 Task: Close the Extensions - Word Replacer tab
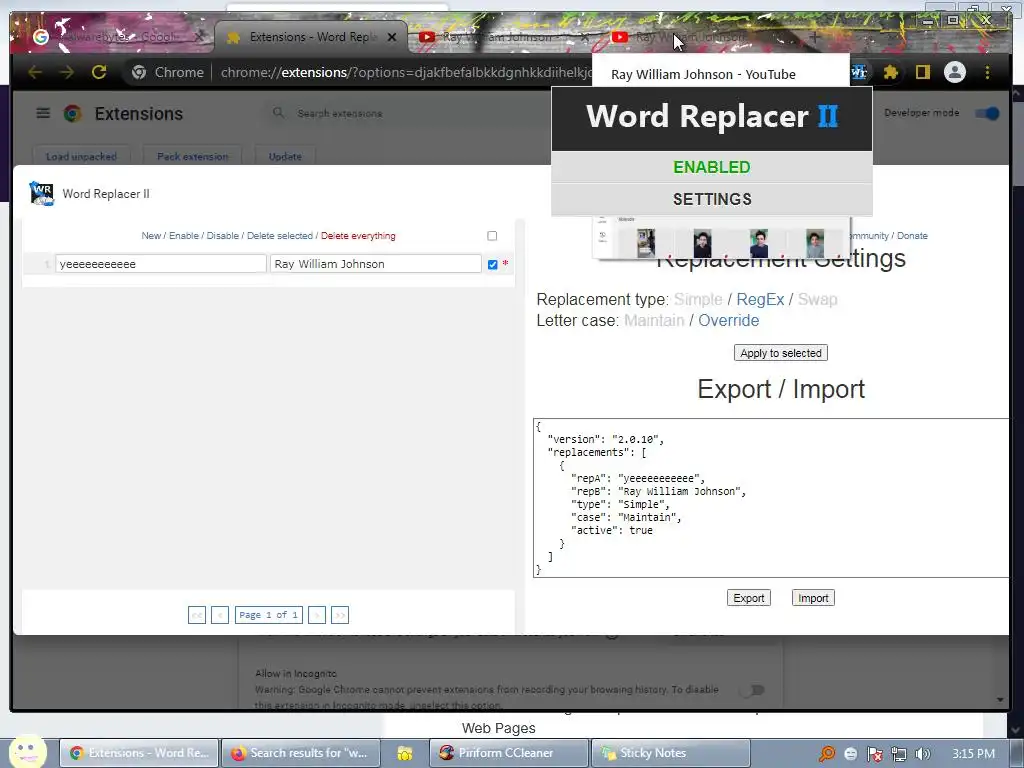[x=392, y=37]
